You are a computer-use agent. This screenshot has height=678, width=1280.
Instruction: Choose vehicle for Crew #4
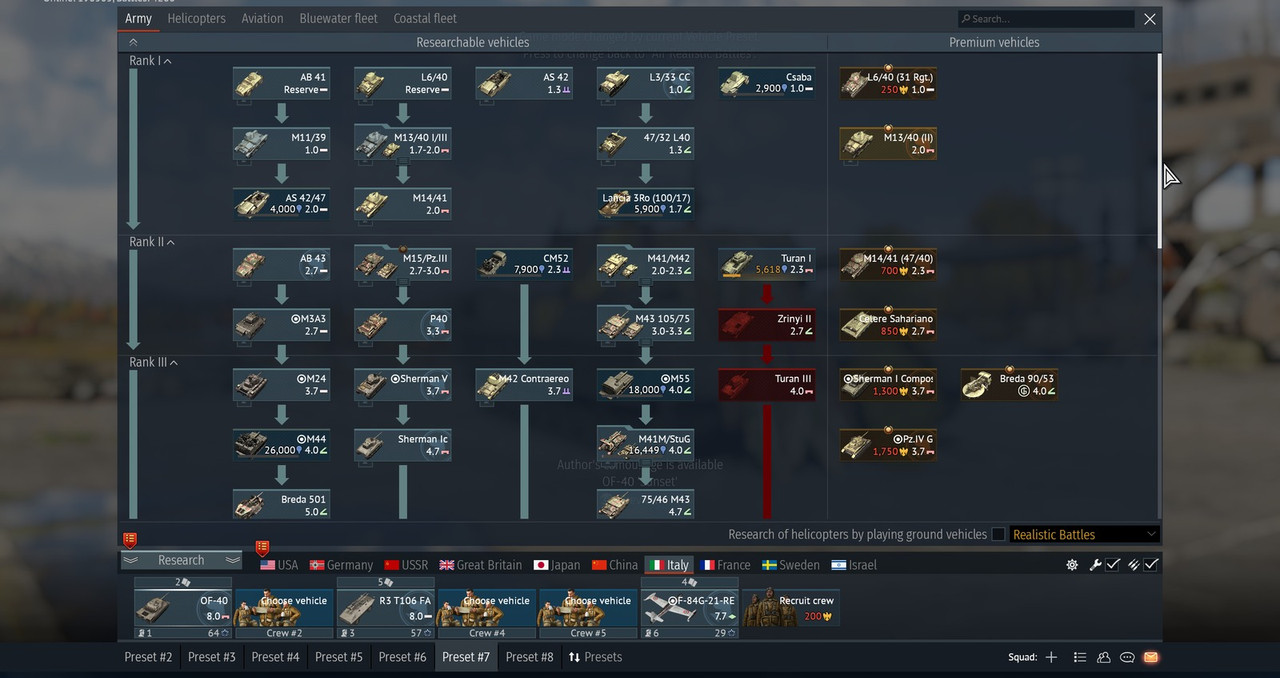(x=486, y=614)
